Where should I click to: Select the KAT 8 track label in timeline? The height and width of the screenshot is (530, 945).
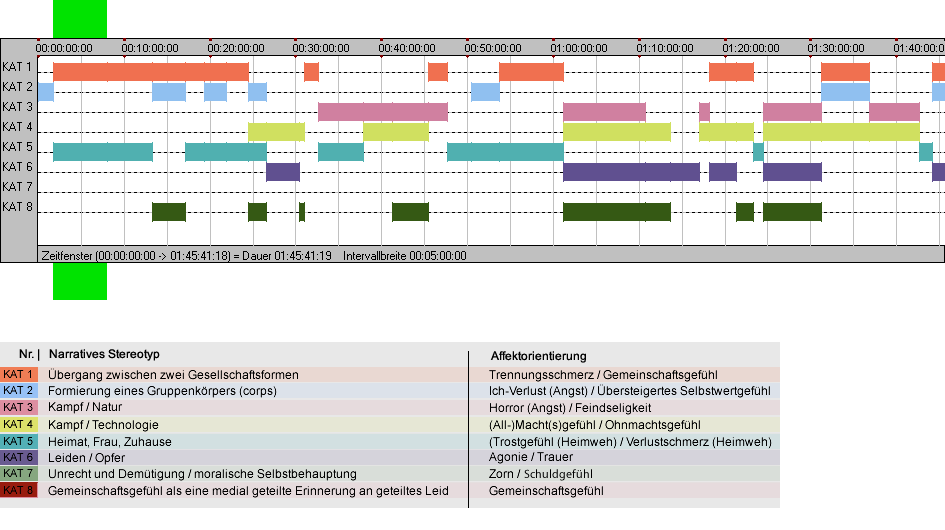tap(17, 207)
